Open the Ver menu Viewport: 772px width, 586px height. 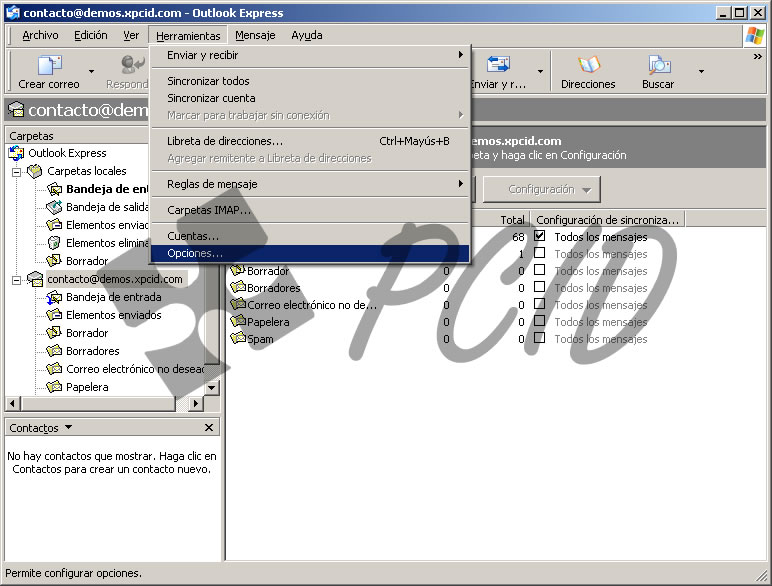pyautogui.click(x=131, y=35)
